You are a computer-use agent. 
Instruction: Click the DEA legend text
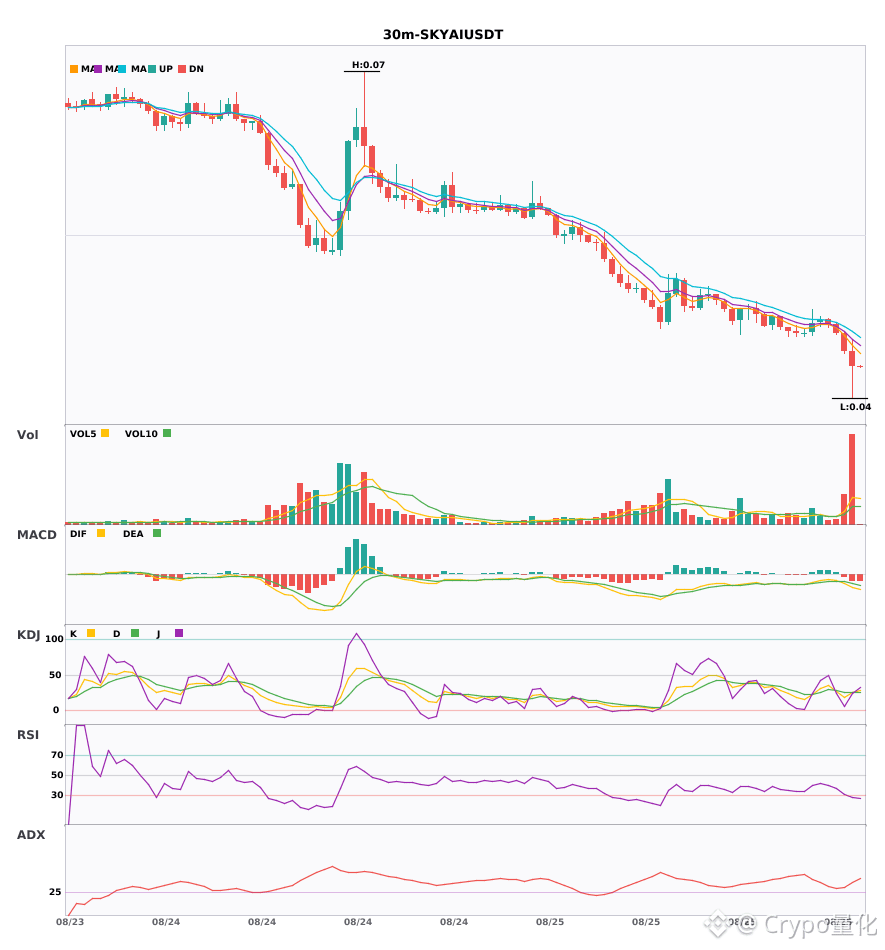(x=133, y=534)
